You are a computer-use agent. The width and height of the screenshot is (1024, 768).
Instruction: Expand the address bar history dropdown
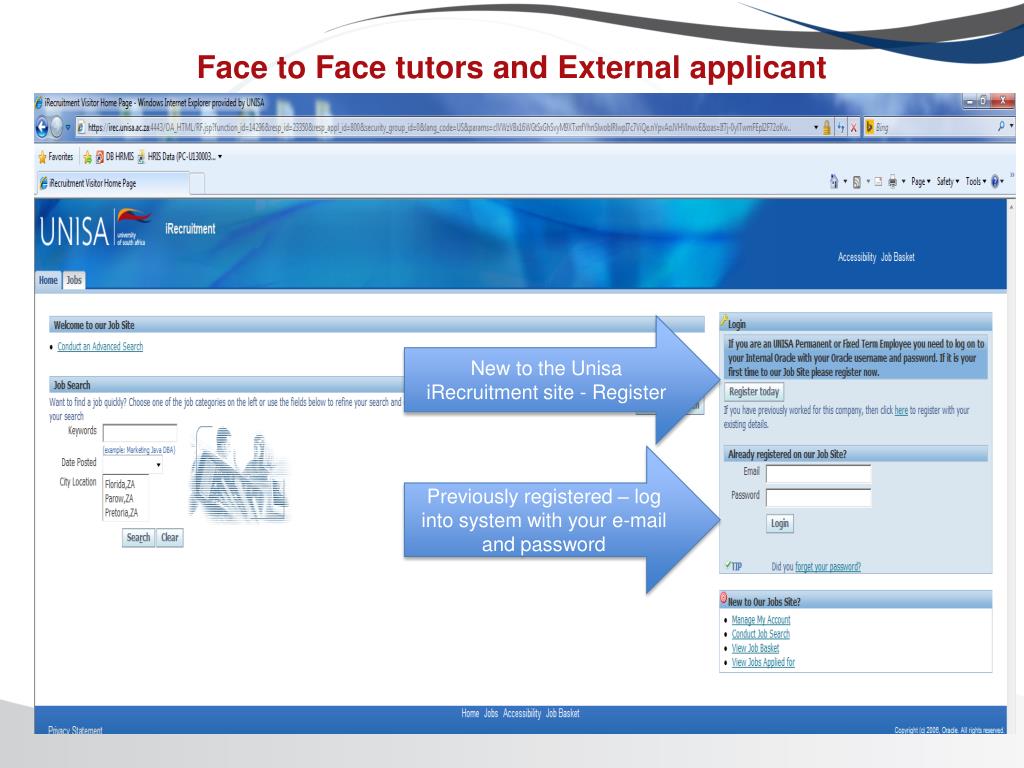(816, 127)
